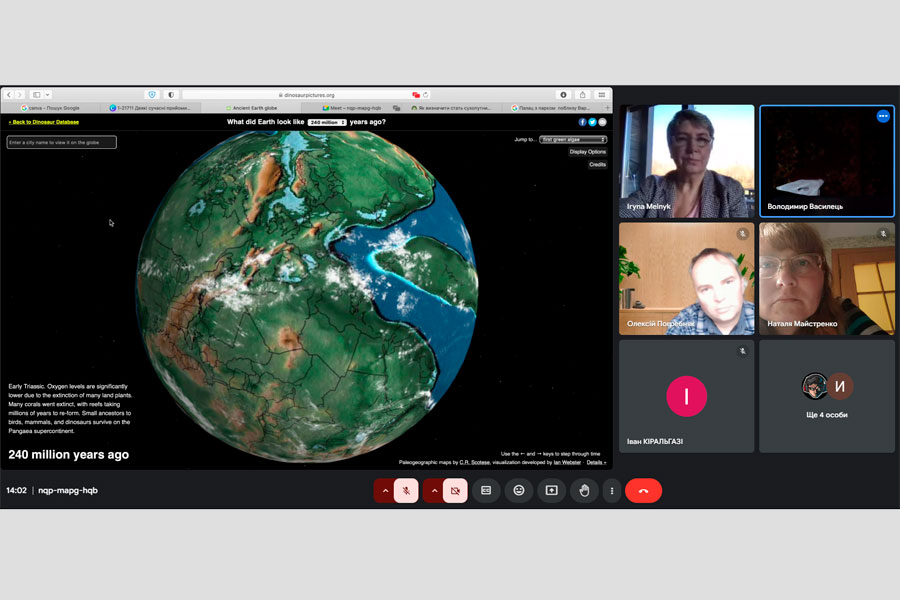Switch to the Ancient Earth globe tab
The width and height of the screenshot is (900, 600).
click(259, 108)
